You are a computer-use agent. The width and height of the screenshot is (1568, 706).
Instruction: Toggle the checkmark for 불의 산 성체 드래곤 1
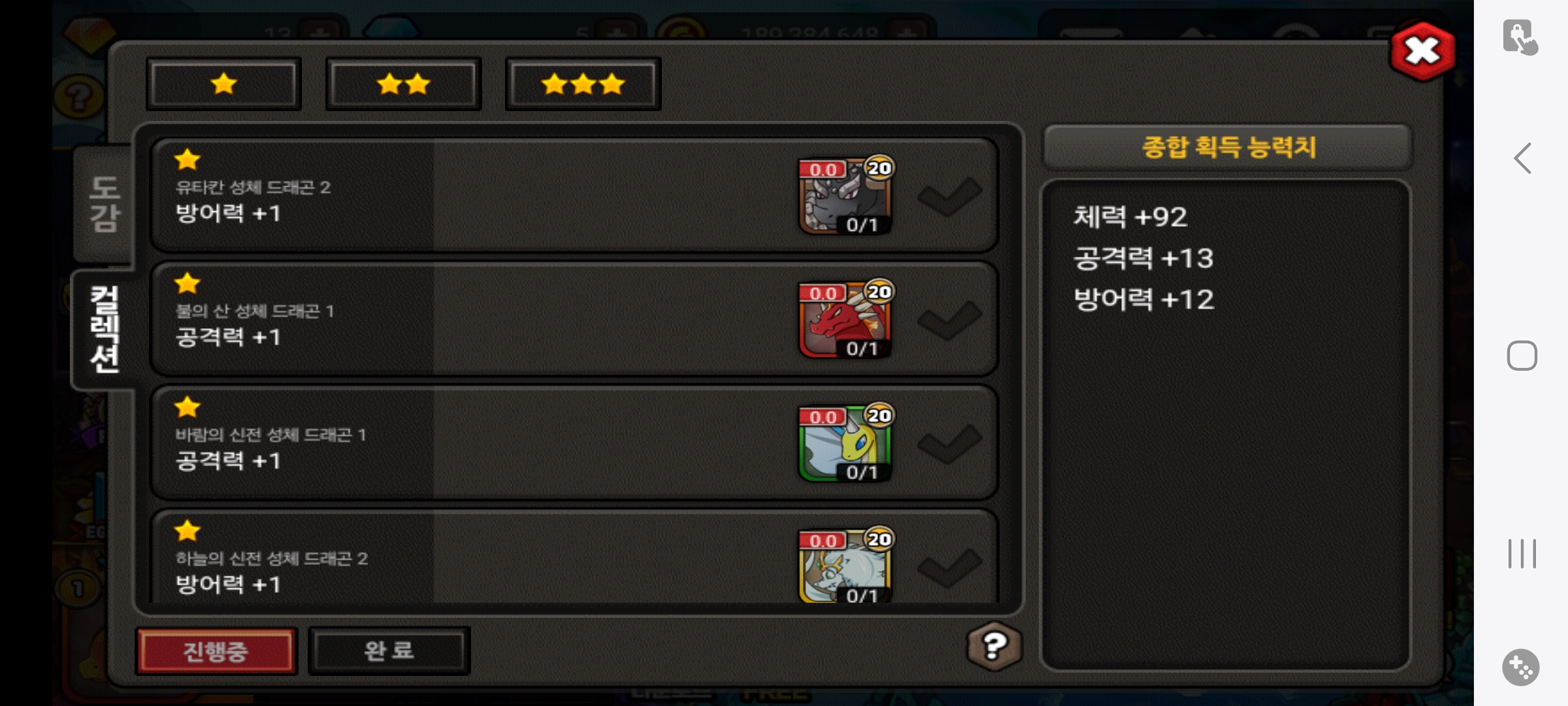pyautogui.click(x=949, y=320)
